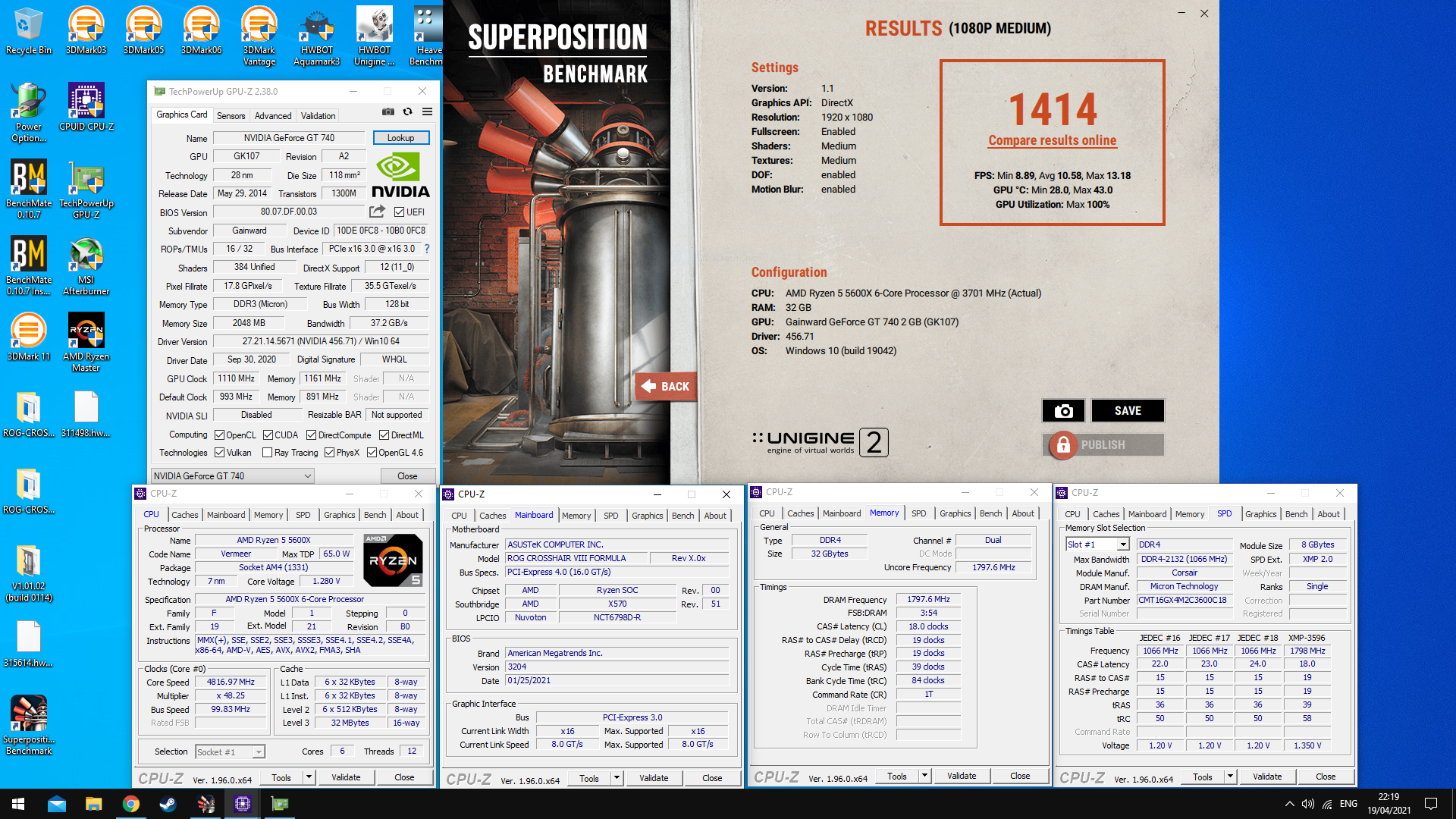Click Validate button in SPD CPU-Z window

[1267, 777]
